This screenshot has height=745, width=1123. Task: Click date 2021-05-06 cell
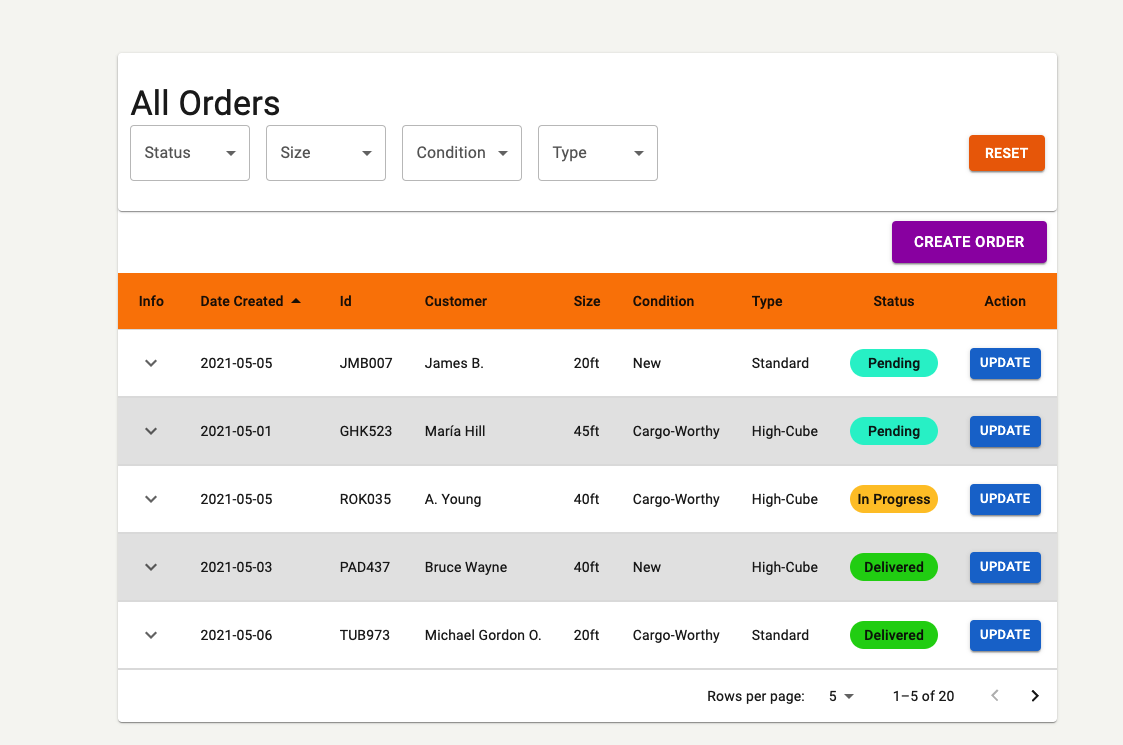[x=236, y=635]
